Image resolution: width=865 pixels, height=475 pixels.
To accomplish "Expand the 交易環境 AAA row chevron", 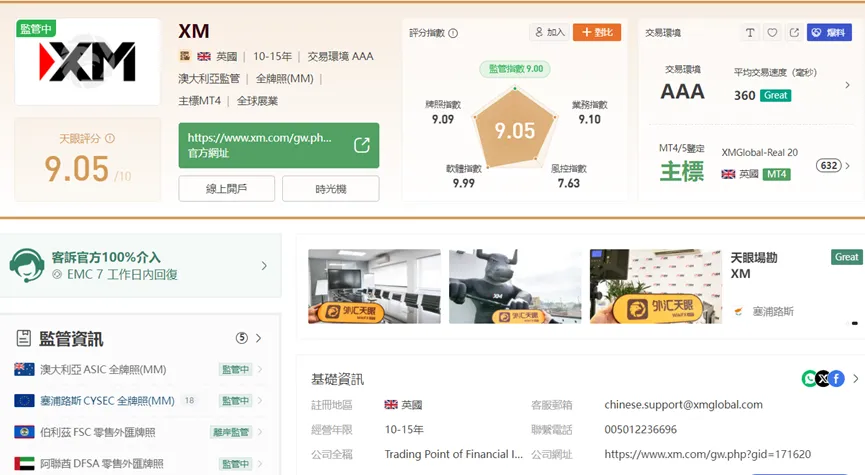I will click(847, 85).
